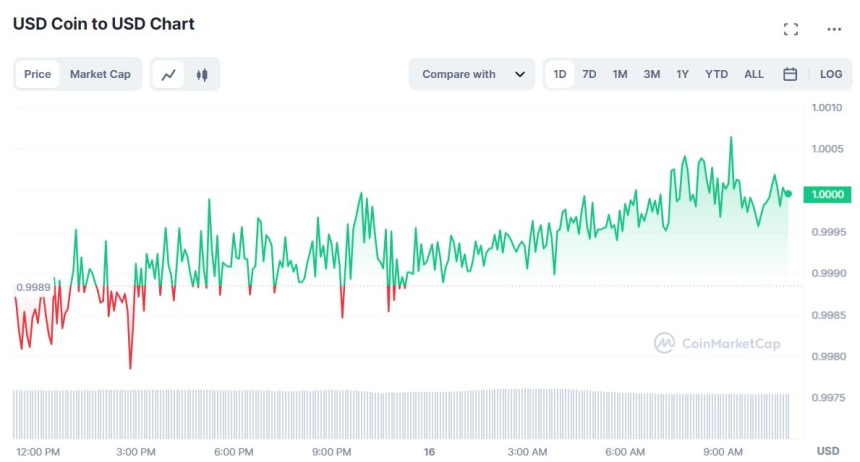860x462 pixels.
Task: Click the volume bars range strip
Action: pos(400,413)
